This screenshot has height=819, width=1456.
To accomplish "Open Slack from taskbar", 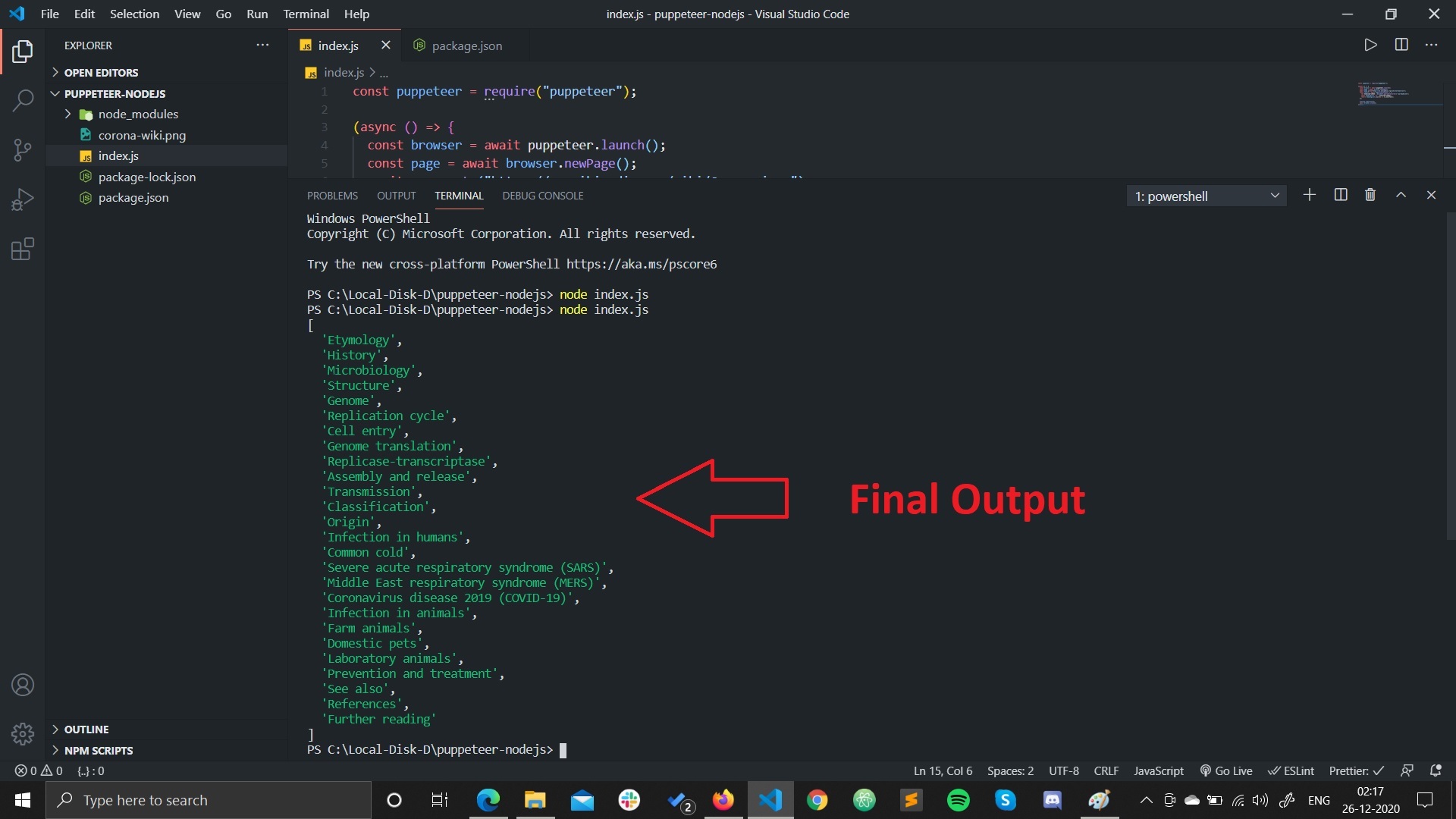I will pos(629,800).
